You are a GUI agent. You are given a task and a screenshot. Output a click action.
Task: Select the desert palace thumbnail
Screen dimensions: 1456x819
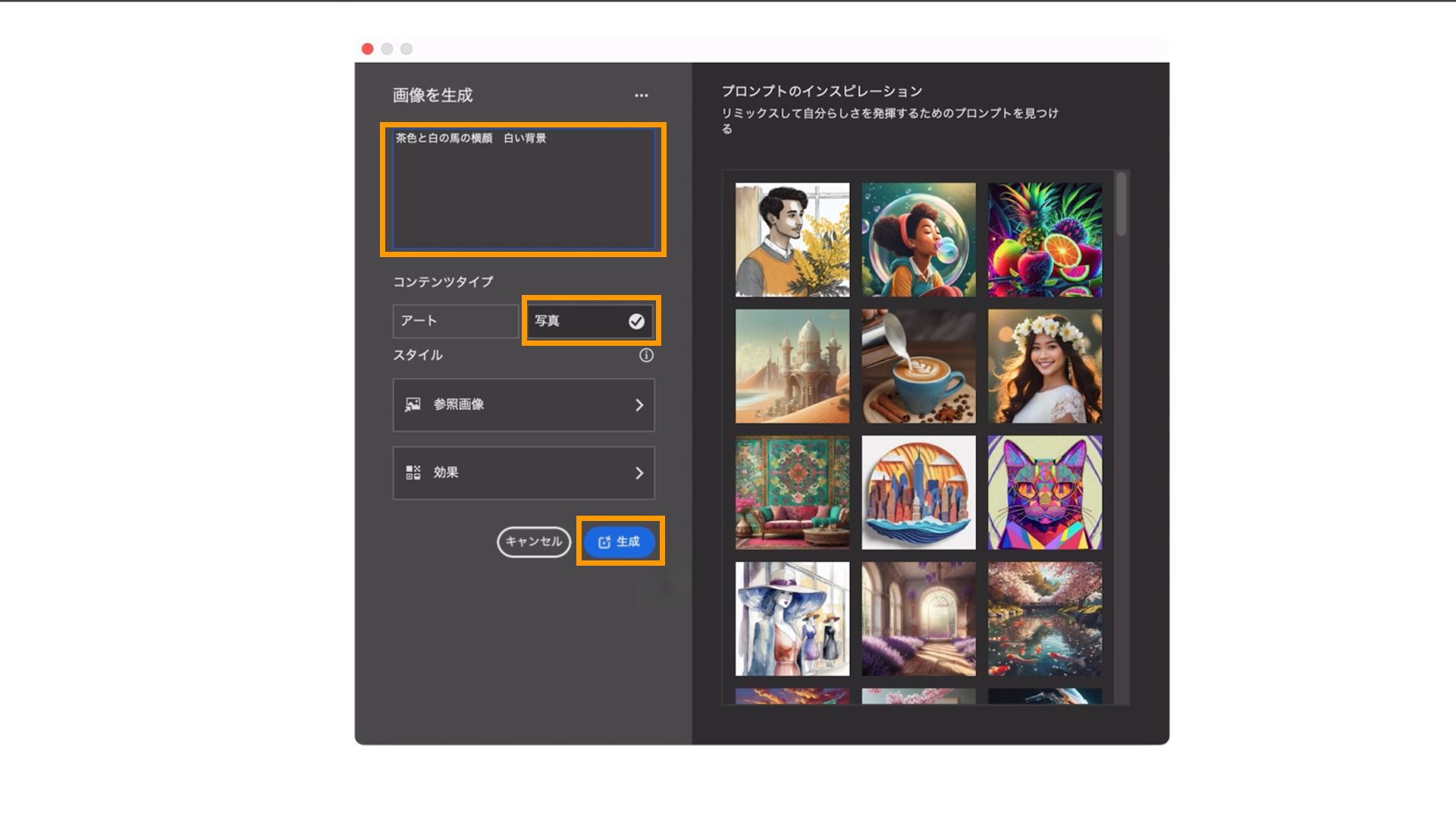coord(792,366)
